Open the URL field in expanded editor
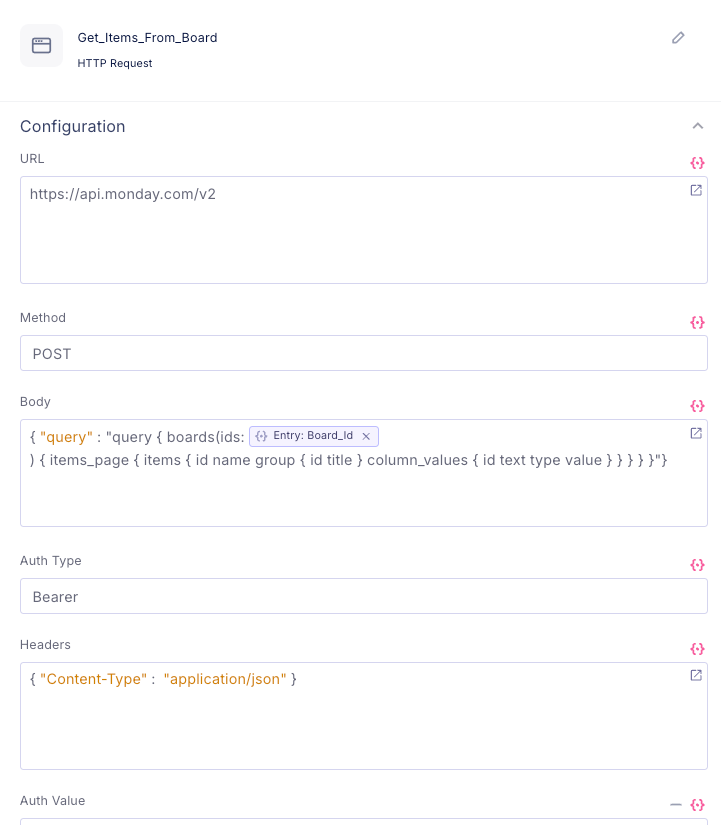This screenshot has width=721, height=825. point(696,190)
